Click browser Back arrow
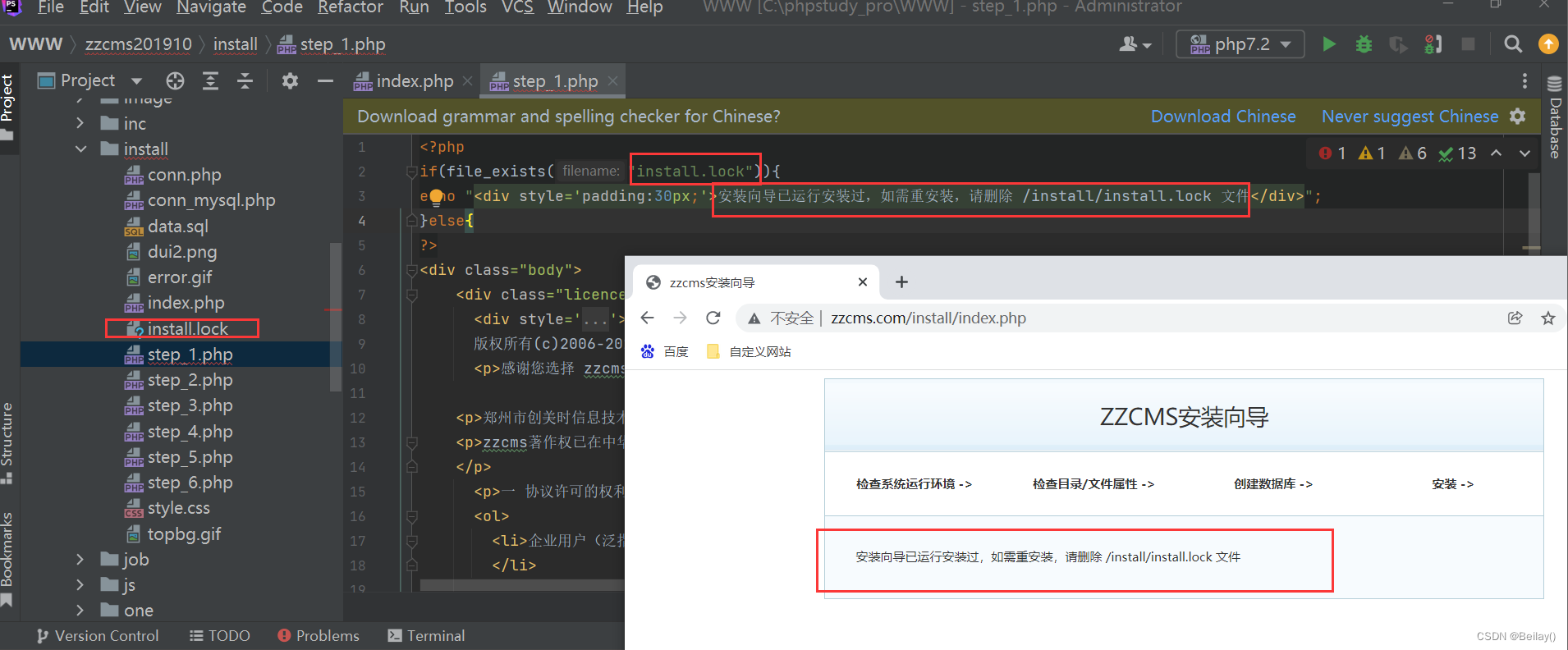 pyautogui.click(x=647, y=318)
